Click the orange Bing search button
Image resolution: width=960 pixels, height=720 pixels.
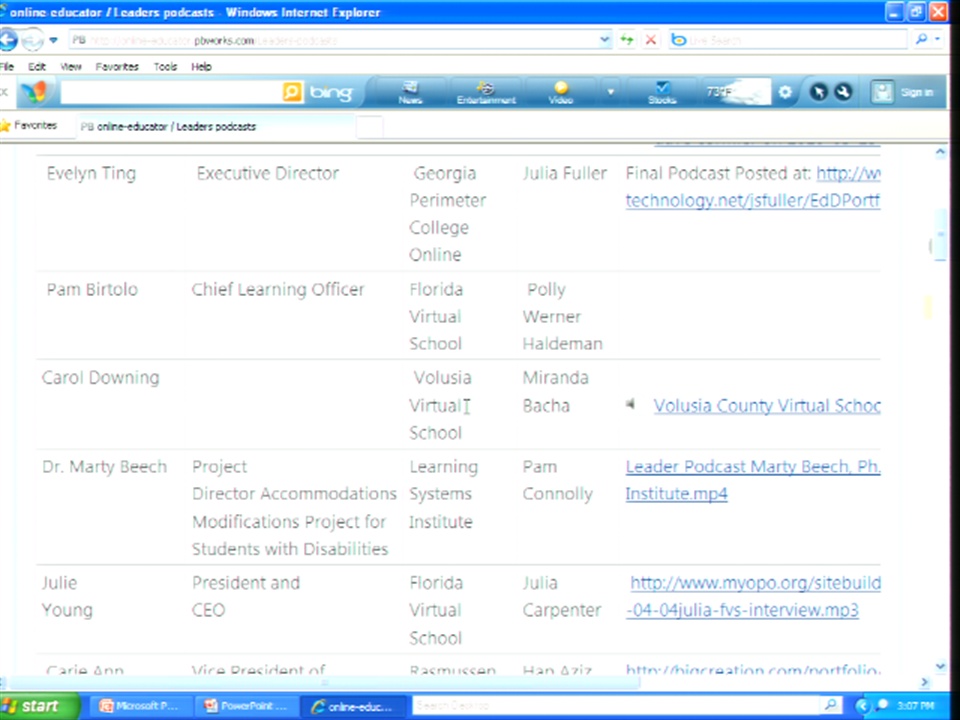pos(293,92)
